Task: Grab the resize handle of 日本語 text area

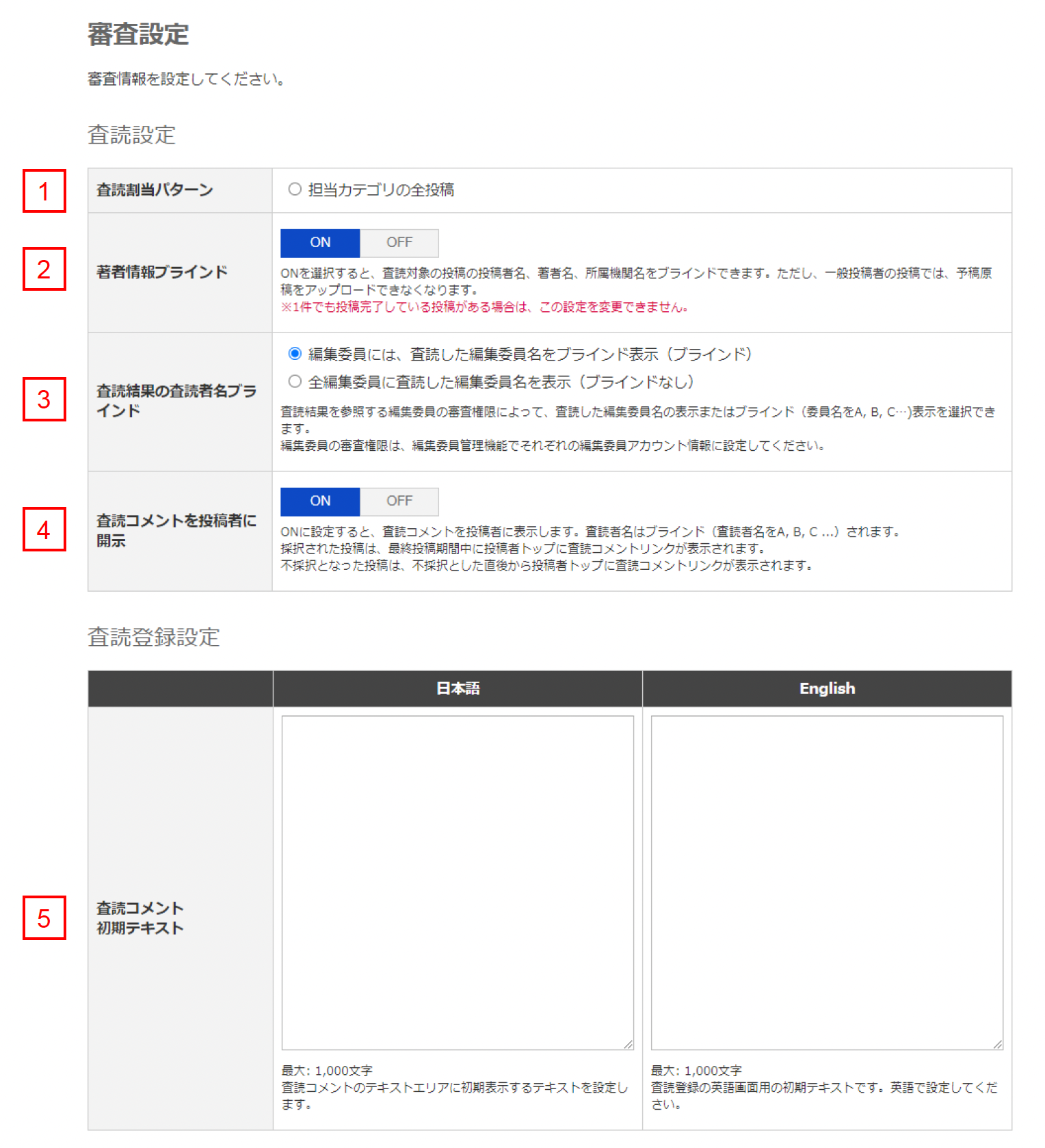Action: 628,1044
